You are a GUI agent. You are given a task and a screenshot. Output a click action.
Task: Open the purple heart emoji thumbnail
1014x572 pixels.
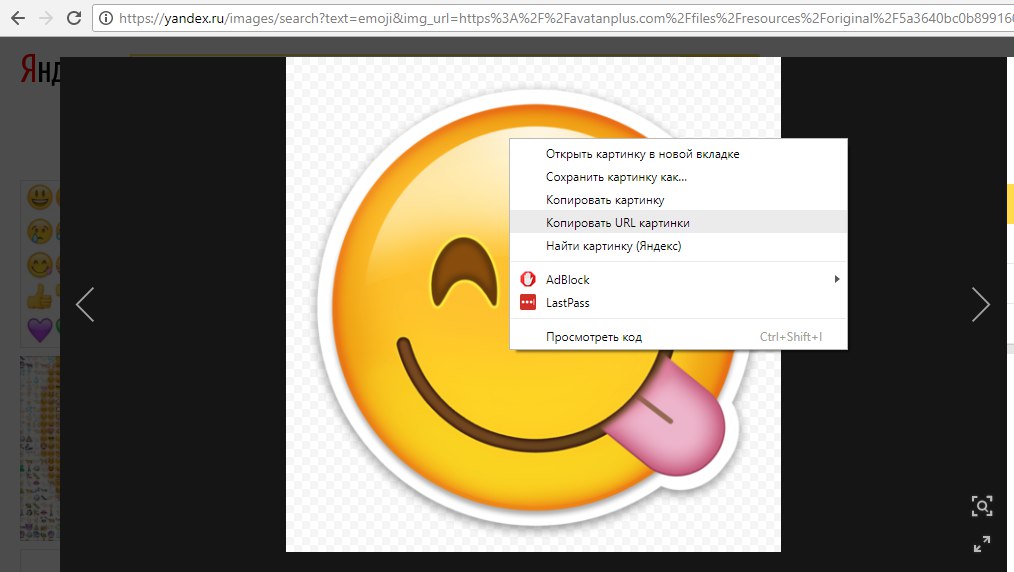coord(39,329)
